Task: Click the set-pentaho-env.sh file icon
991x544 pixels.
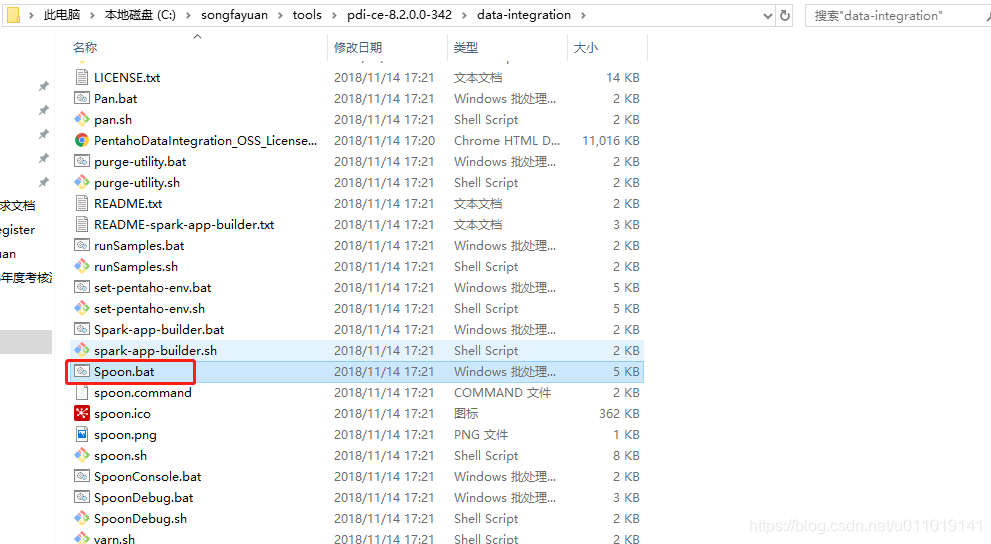Action: (82, 308)
